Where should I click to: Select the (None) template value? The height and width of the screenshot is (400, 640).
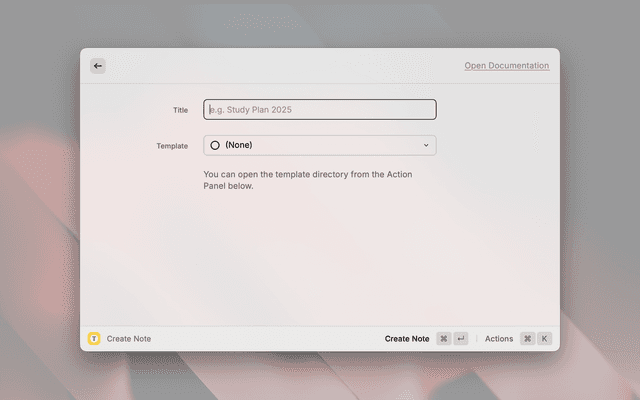(x=239, y=146)
